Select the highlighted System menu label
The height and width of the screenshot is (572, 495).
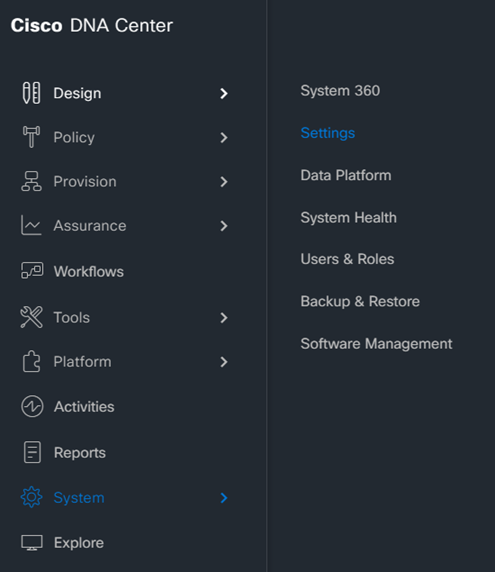click(x=79, y=498)
